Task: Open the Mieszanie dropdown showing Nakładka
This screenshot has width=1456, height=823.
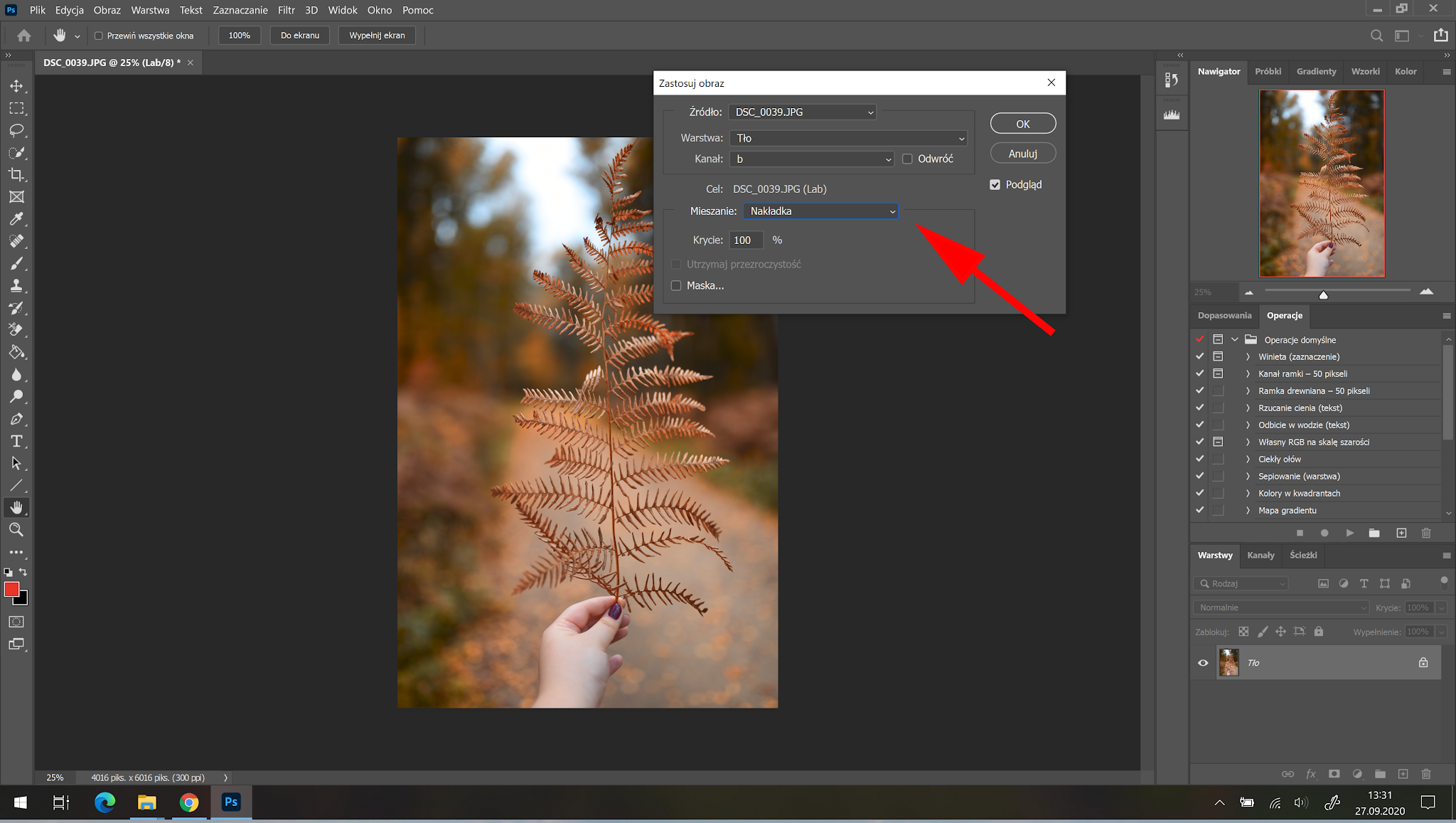Action: click(821, 211)
